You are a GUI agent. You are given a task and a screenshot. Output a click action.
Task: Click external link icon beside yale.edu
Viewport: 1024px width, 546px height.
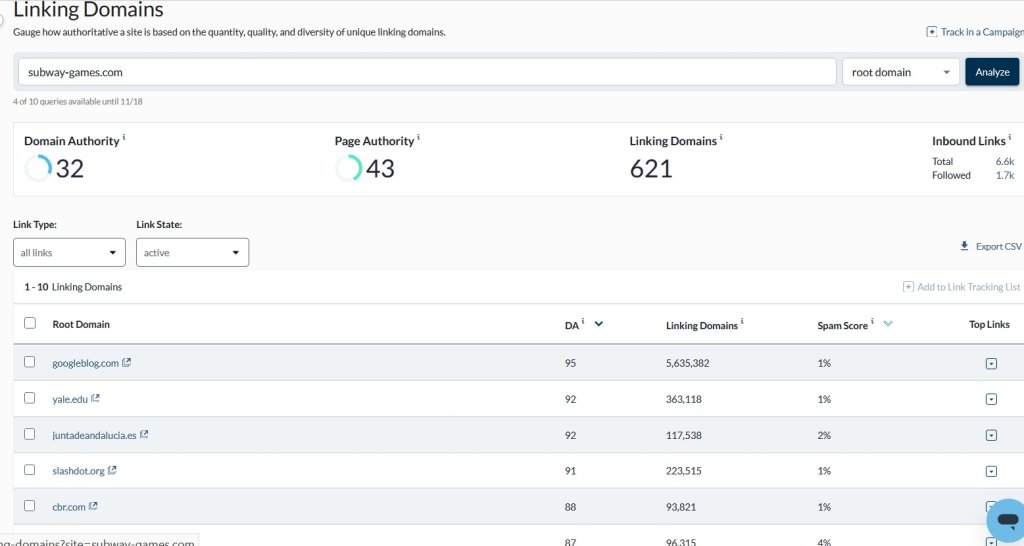[x=95, y=399]
